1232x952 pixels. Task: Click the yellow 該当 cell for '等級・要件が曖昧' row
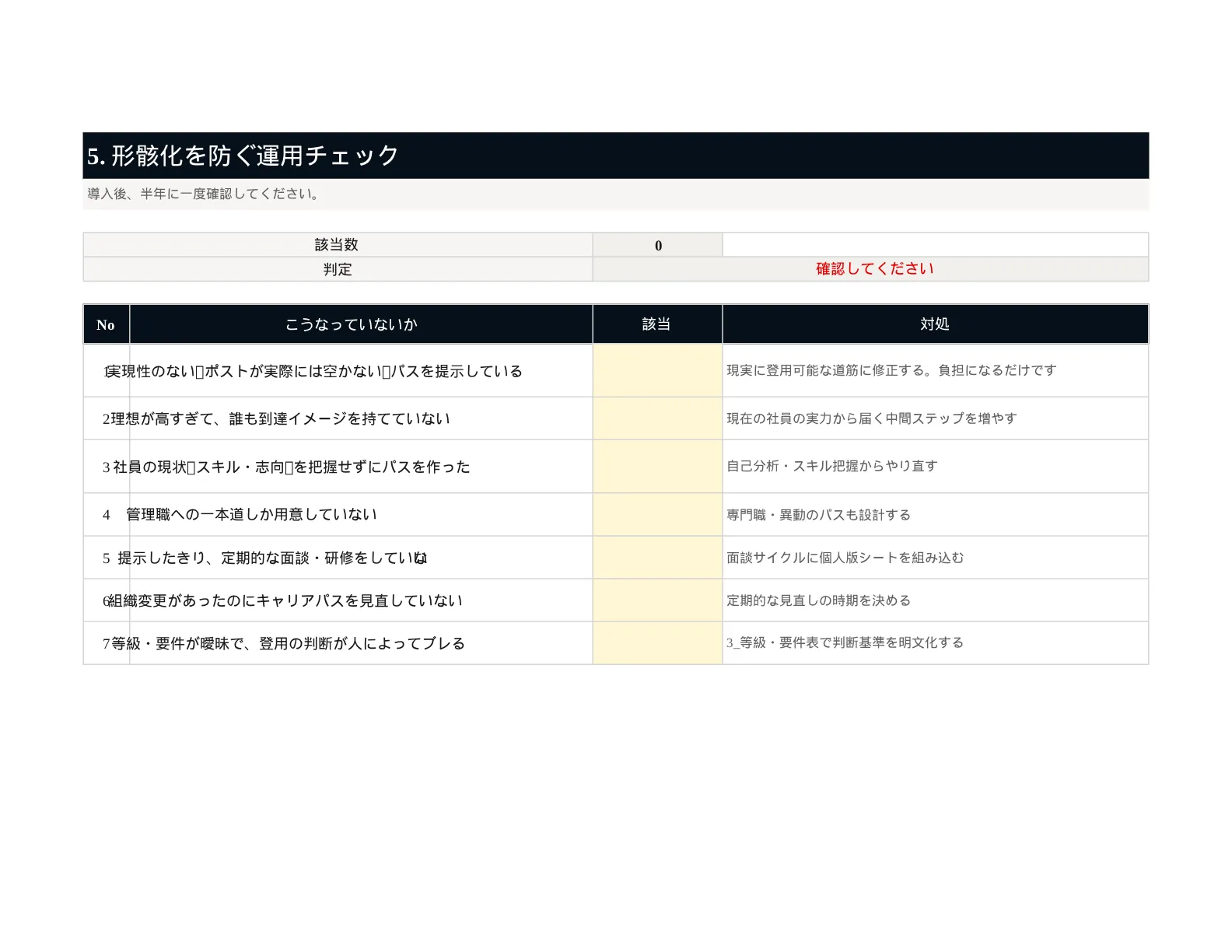click(x=658, y=643)
